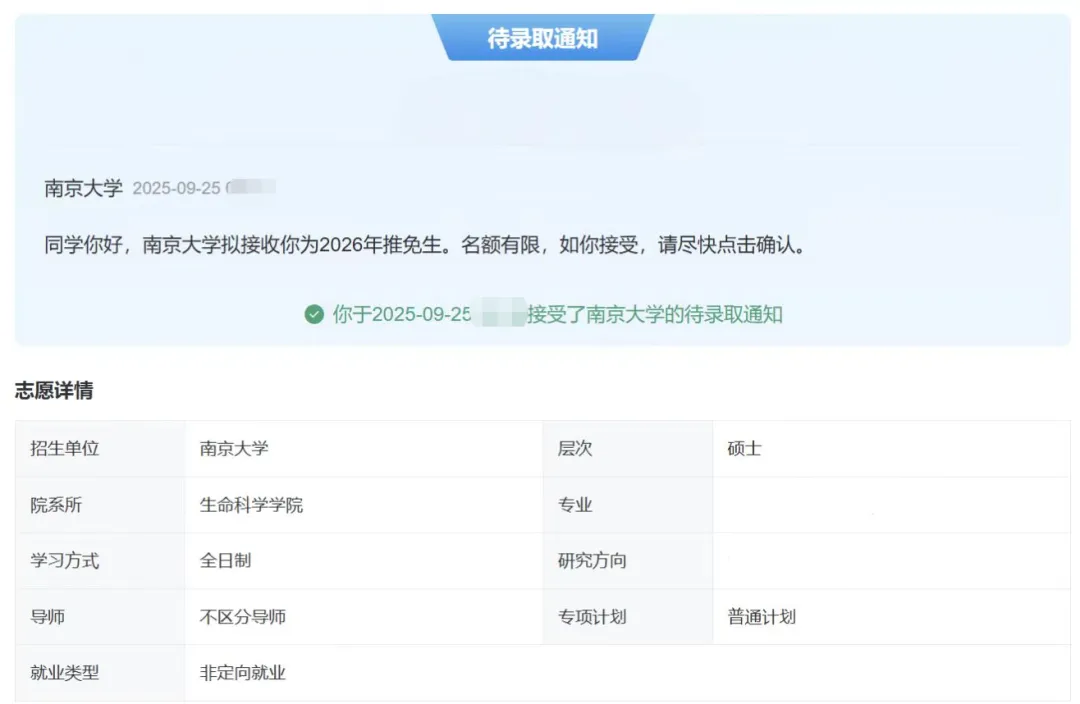
Task: Click the 2025-09-25 date beside sender name
Action: point(176,188)
